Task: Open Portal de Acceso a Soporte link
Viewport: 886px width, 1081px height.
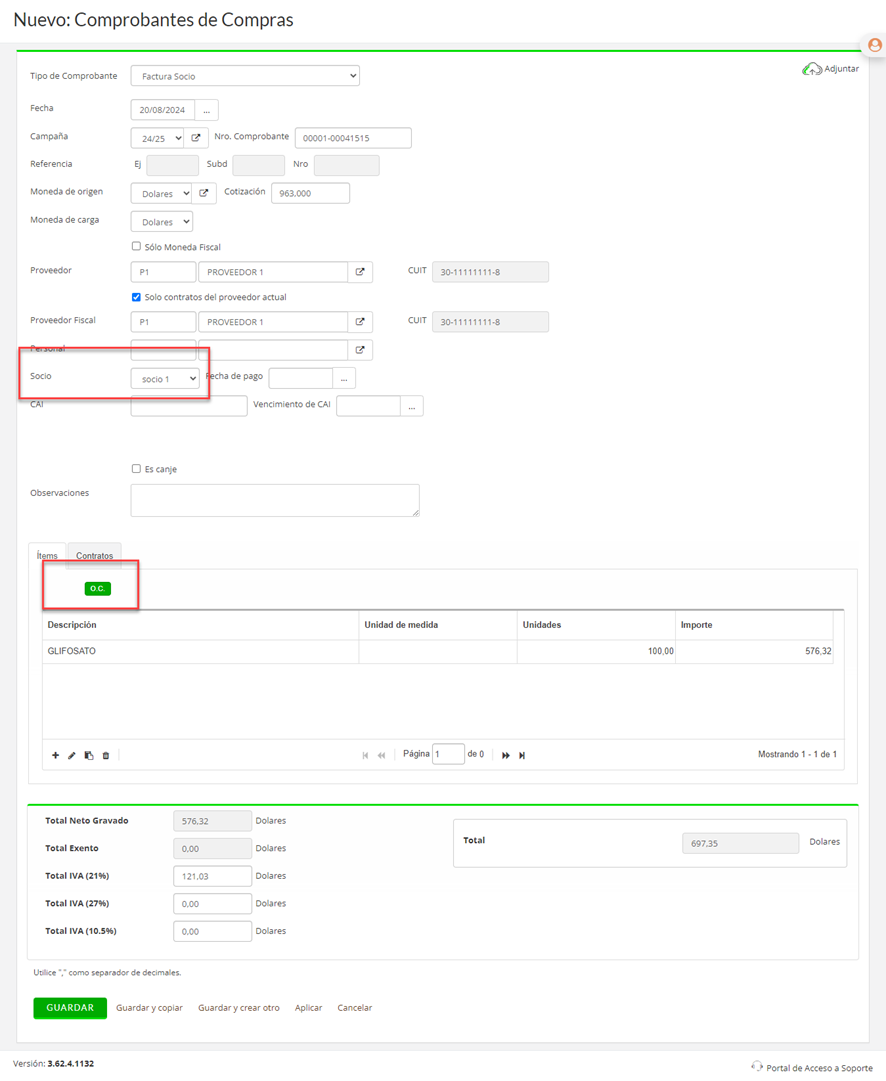Action: (x=819, y=1068)
